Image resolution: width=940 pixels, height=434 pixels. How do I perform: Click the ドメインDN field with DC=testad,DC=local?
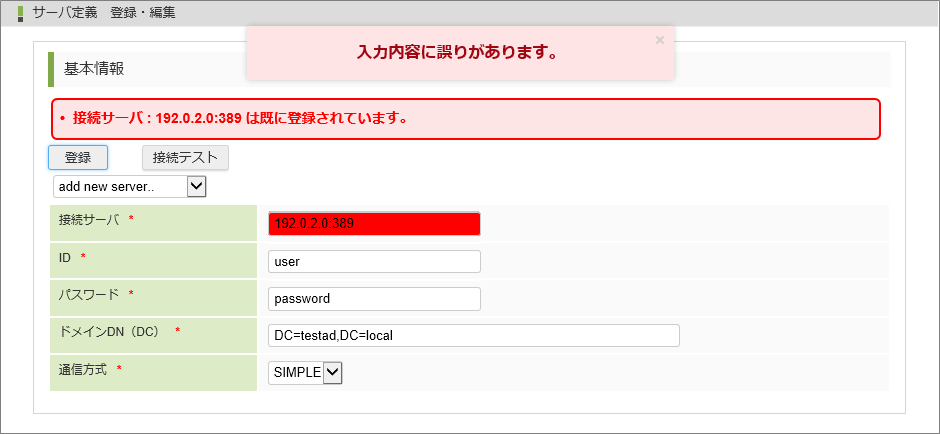pyautogui.click(x=474, y=335)
